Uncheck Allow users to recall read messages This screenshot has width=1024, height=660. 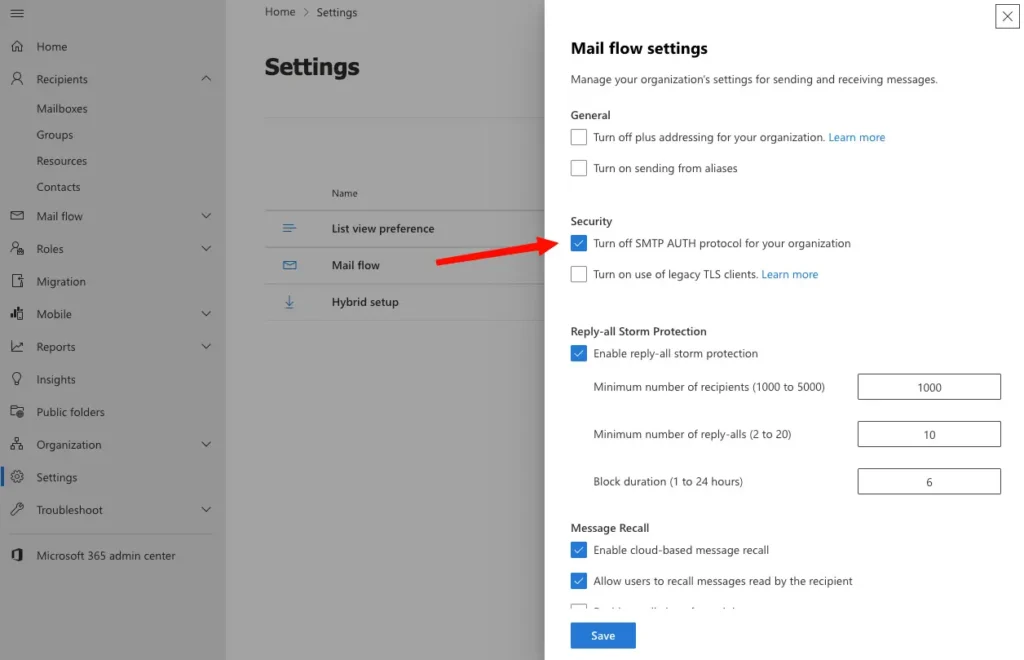[579, 581]
